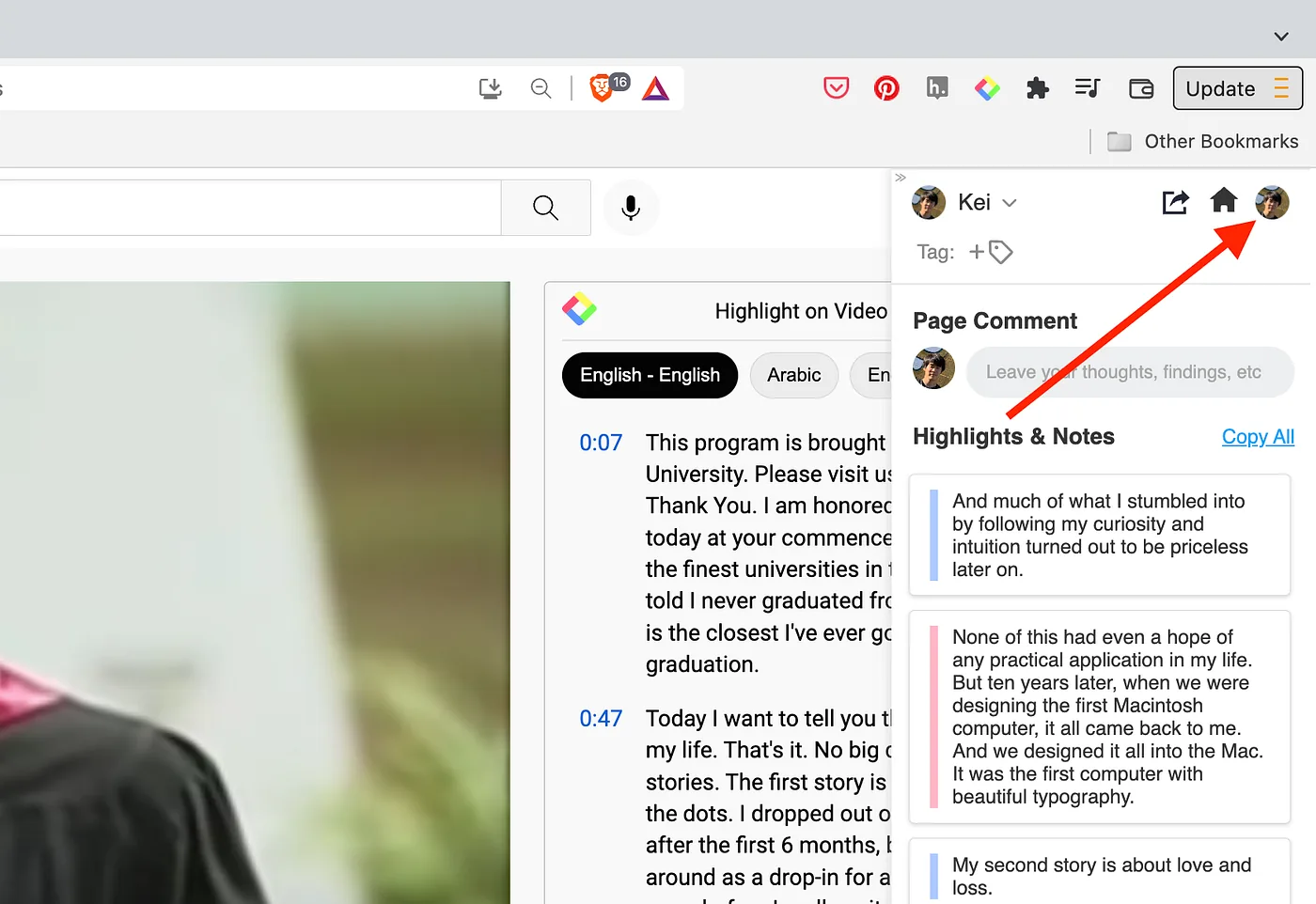Click the 'Leave your thoughts, findings, etc' field
The width and height of the screenshot is (1316, 904).
[x=1130, y=372]
